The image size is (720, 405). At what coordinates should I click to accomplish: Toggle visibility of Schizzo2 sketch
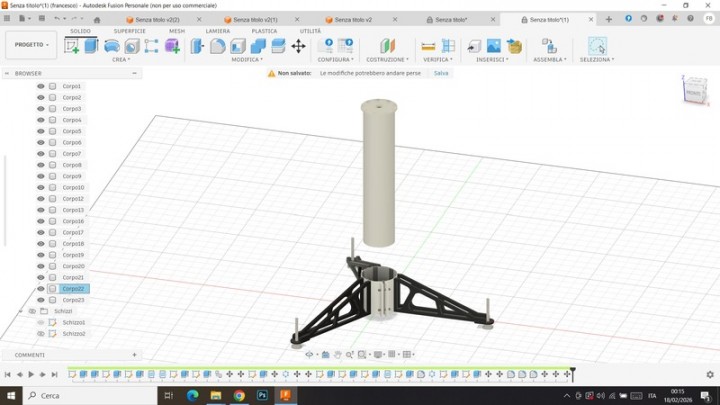point(41,333)
